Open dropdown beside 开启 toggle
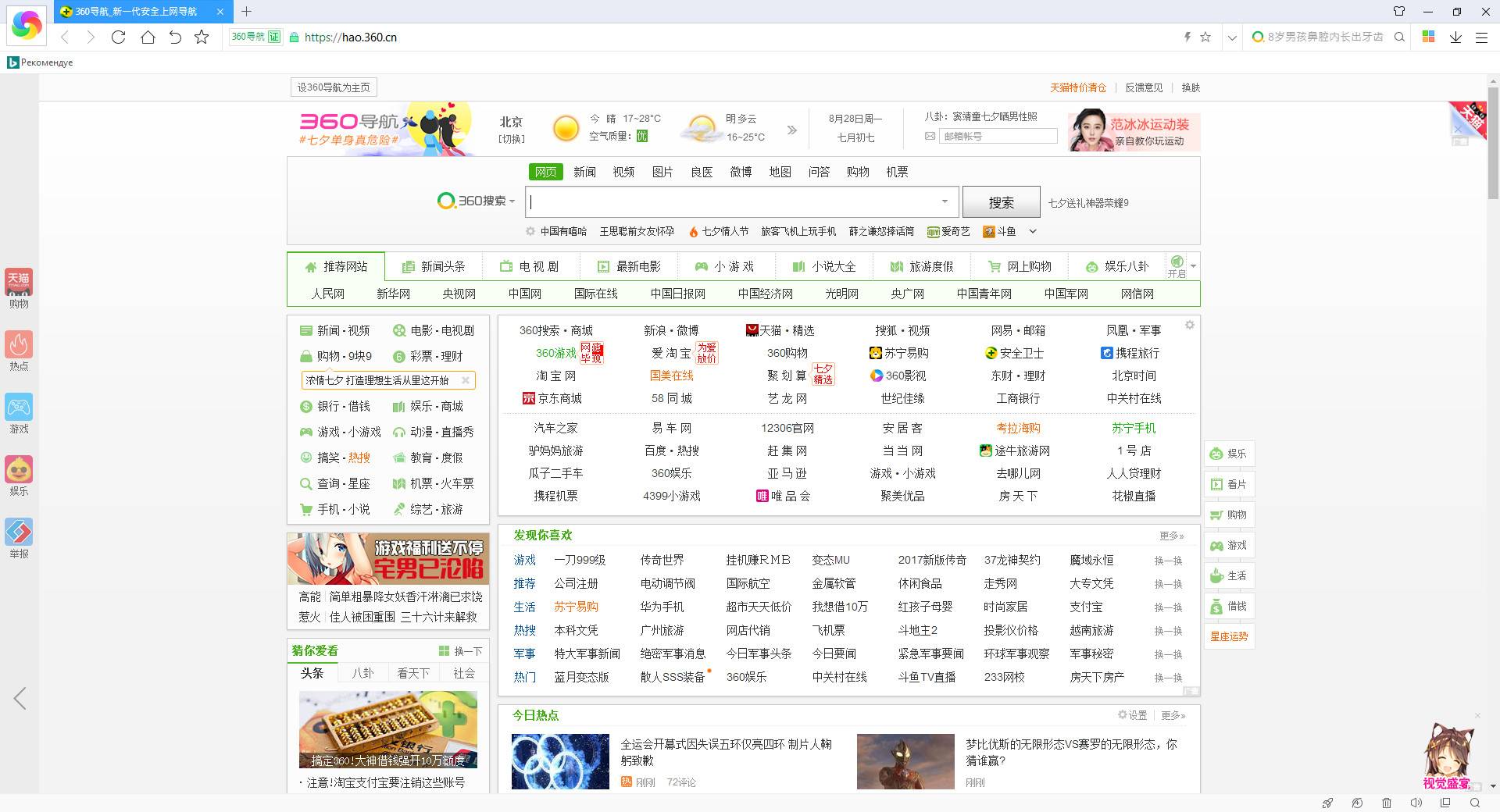Viewport: 1500px width, 812px height. click(x=1193, y=266)
